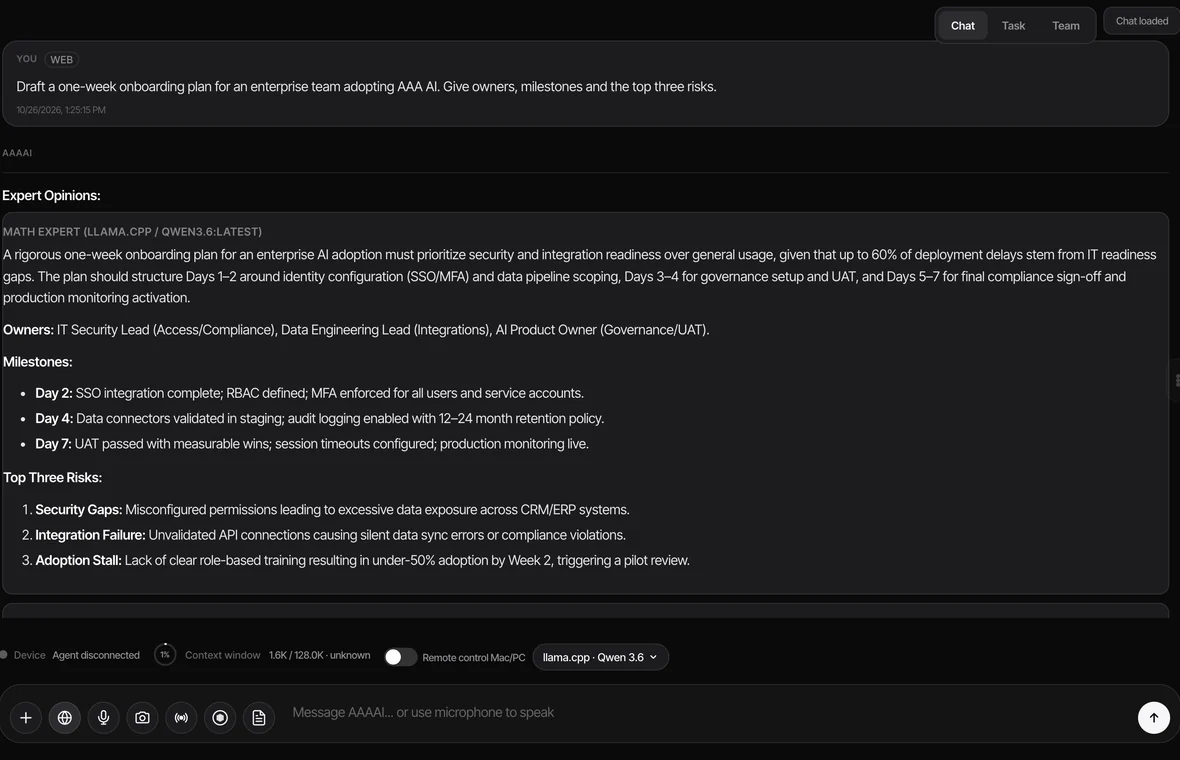Open the camera capture icon
Viewport: 1180px width, 760px height.
pyautogui.click(x=142, y=718)
